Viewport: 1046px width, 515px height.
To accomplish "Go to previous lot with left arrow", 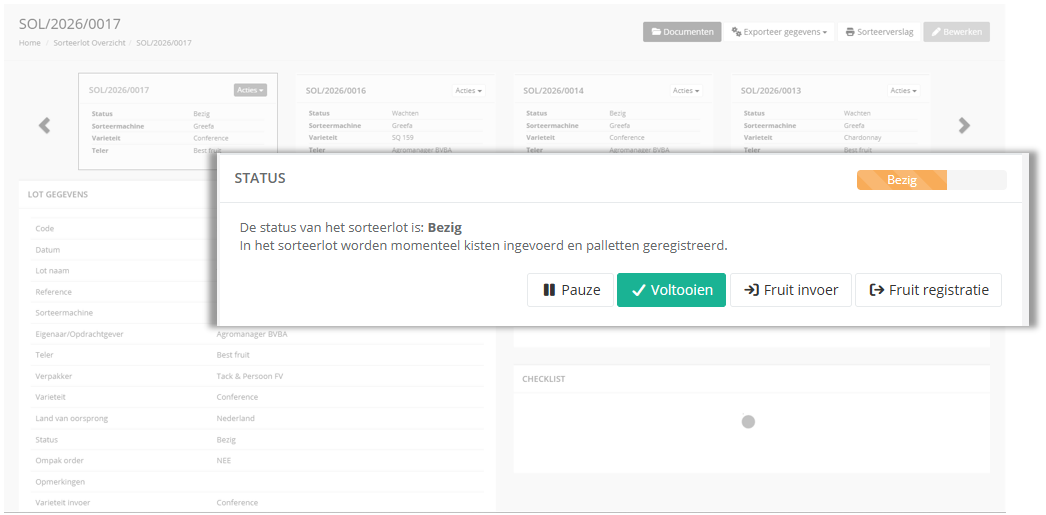I will click(x=45, y=125).
